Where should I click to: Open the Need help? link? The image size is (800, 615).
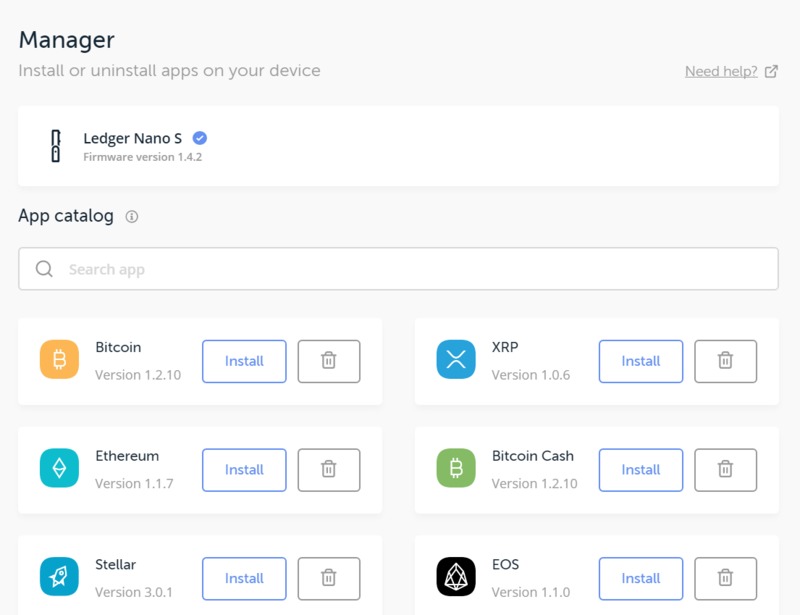[x=721, y=71]
